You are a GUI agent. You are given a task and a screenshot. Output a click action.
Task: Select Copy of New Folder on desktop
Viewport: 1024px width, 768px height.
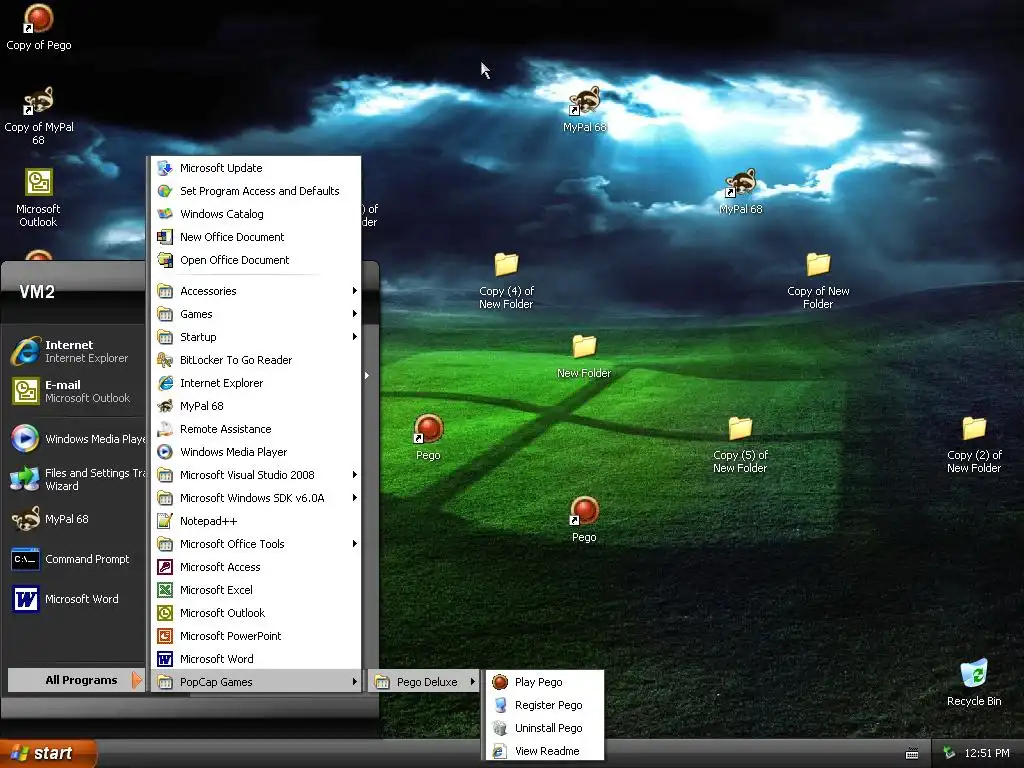click(x=818, y=281)
